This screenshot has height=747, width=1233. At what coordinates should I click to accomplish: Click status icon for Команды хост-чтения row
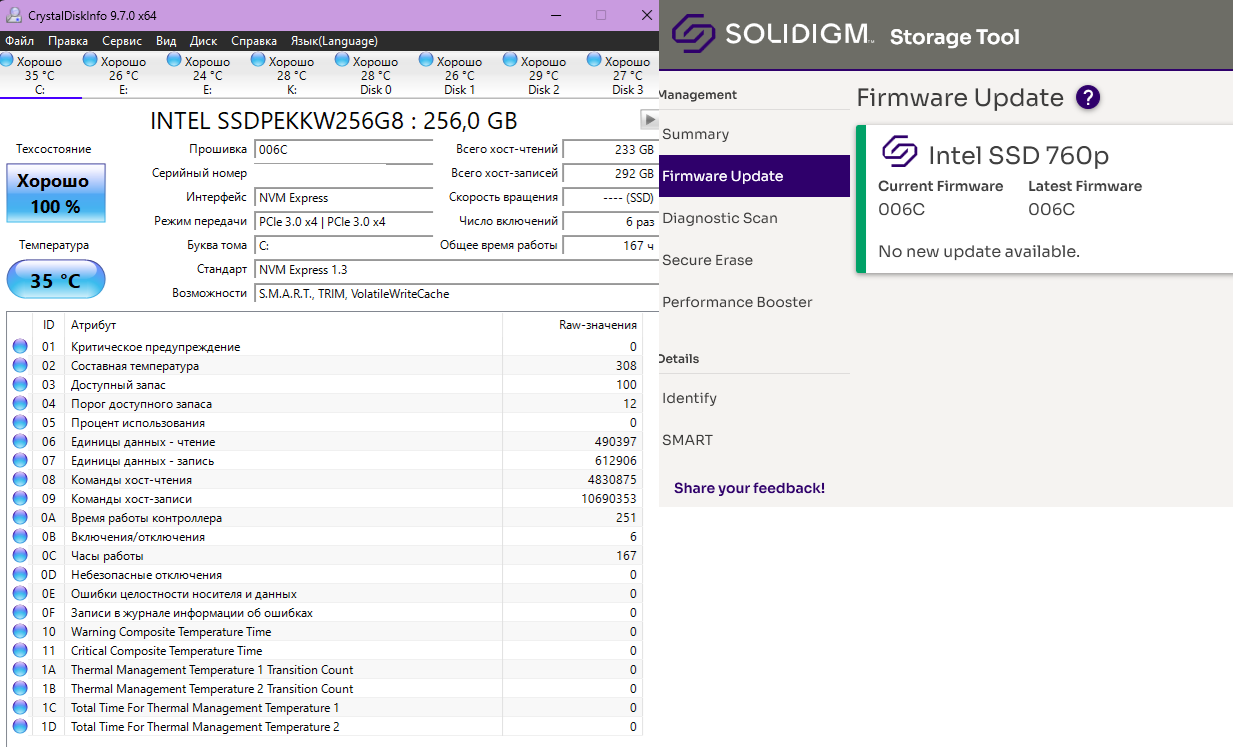click(20, 480)
